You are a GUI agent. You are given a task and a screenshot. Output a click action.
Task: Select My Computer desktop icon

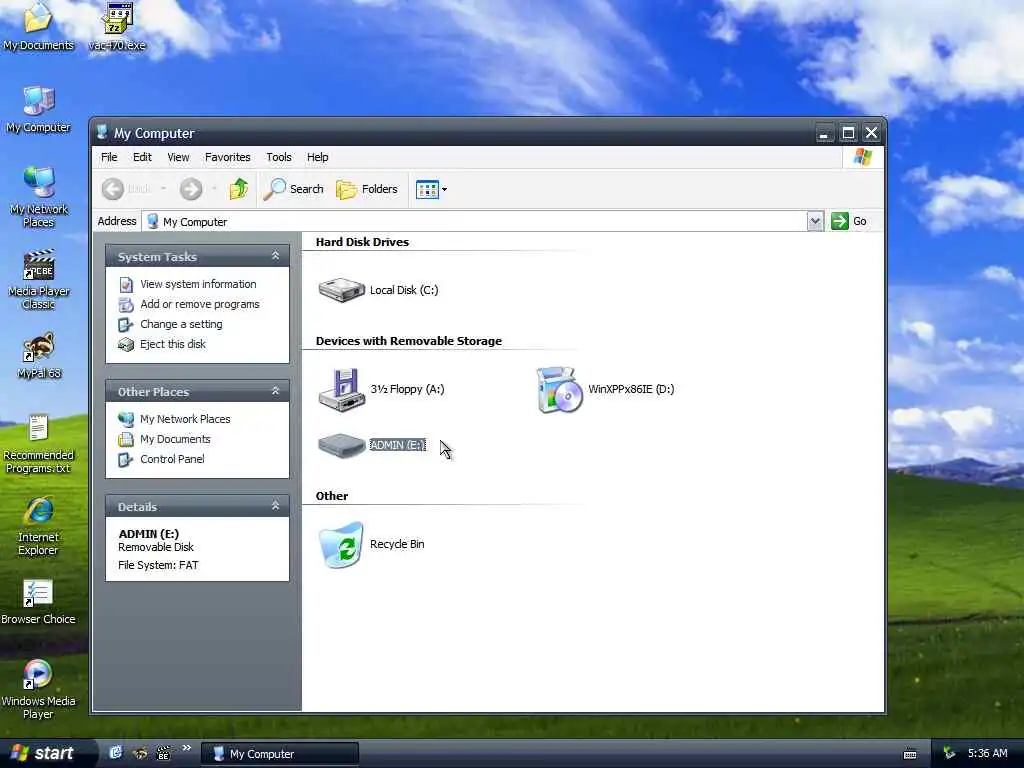tap(39, 110)
